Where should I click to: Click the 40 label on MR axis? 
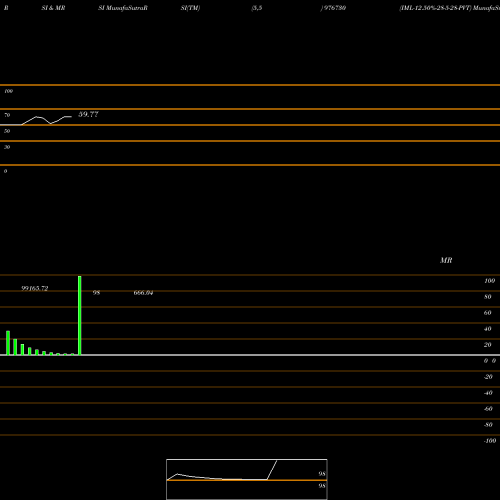pos(488,329)
